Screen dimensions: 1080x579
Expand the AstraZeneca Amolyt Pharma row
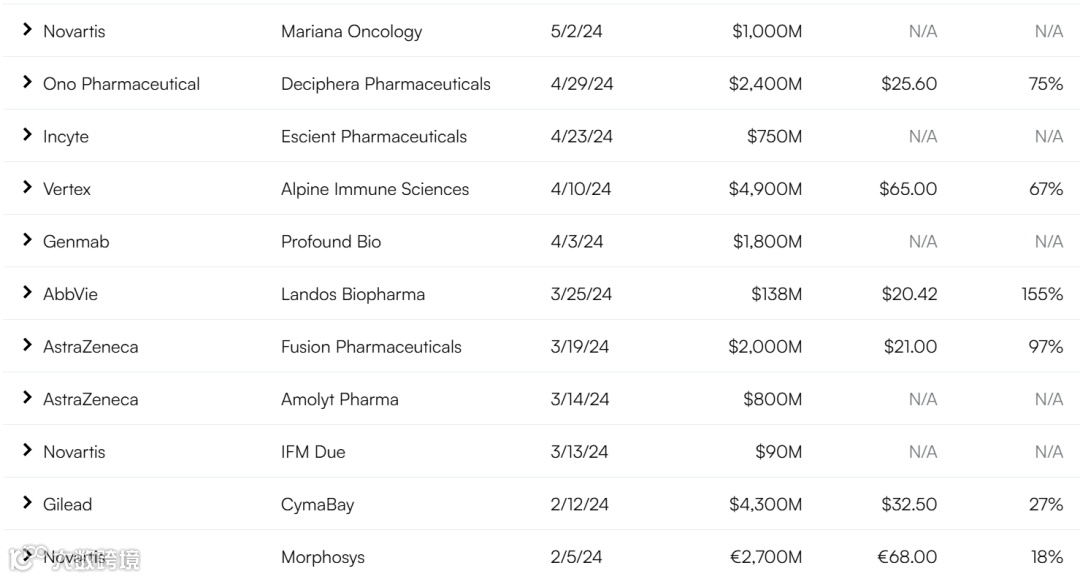[x=27, y=398]
